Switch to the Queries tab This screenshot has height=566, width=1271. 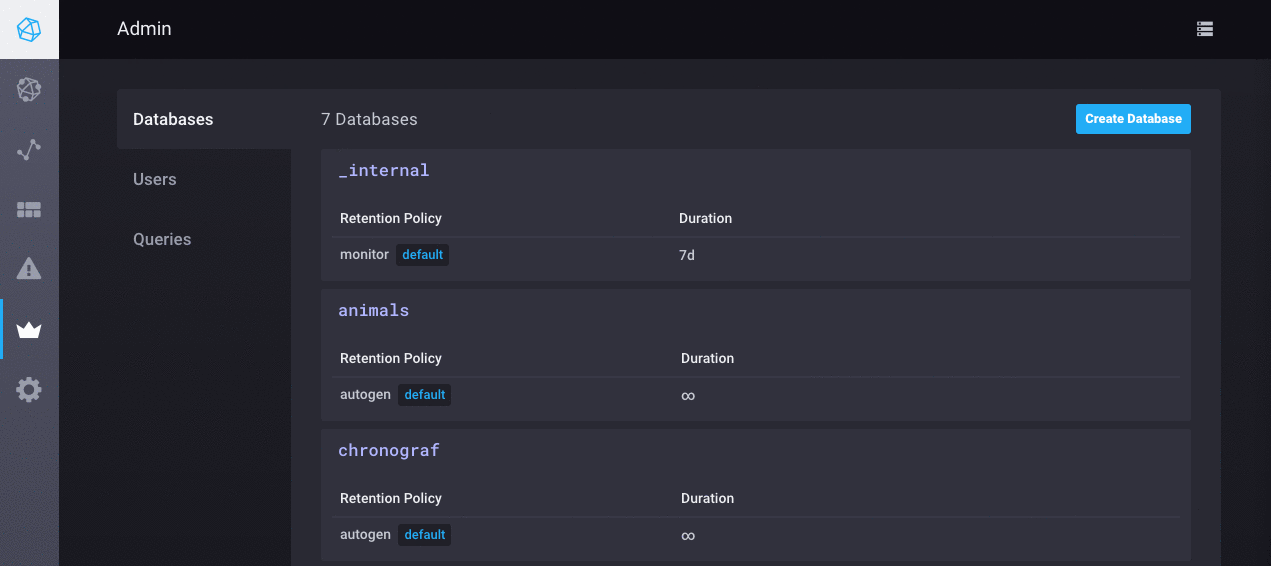pos(162,239)
